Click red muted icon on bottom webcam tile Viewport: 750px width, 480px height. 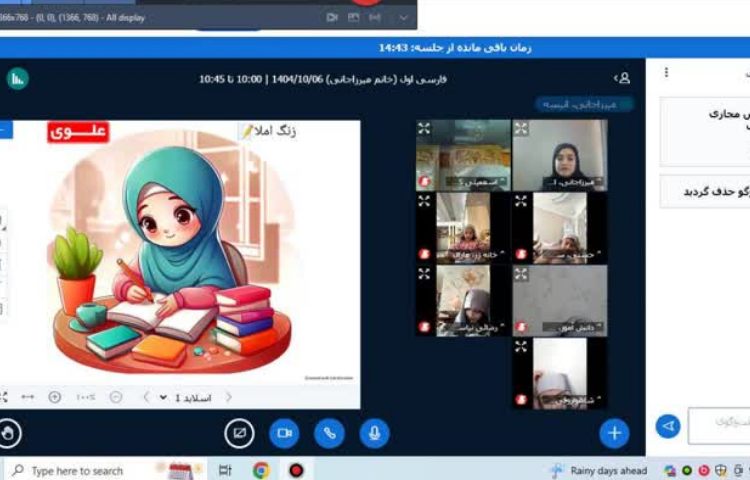point(521,399)
